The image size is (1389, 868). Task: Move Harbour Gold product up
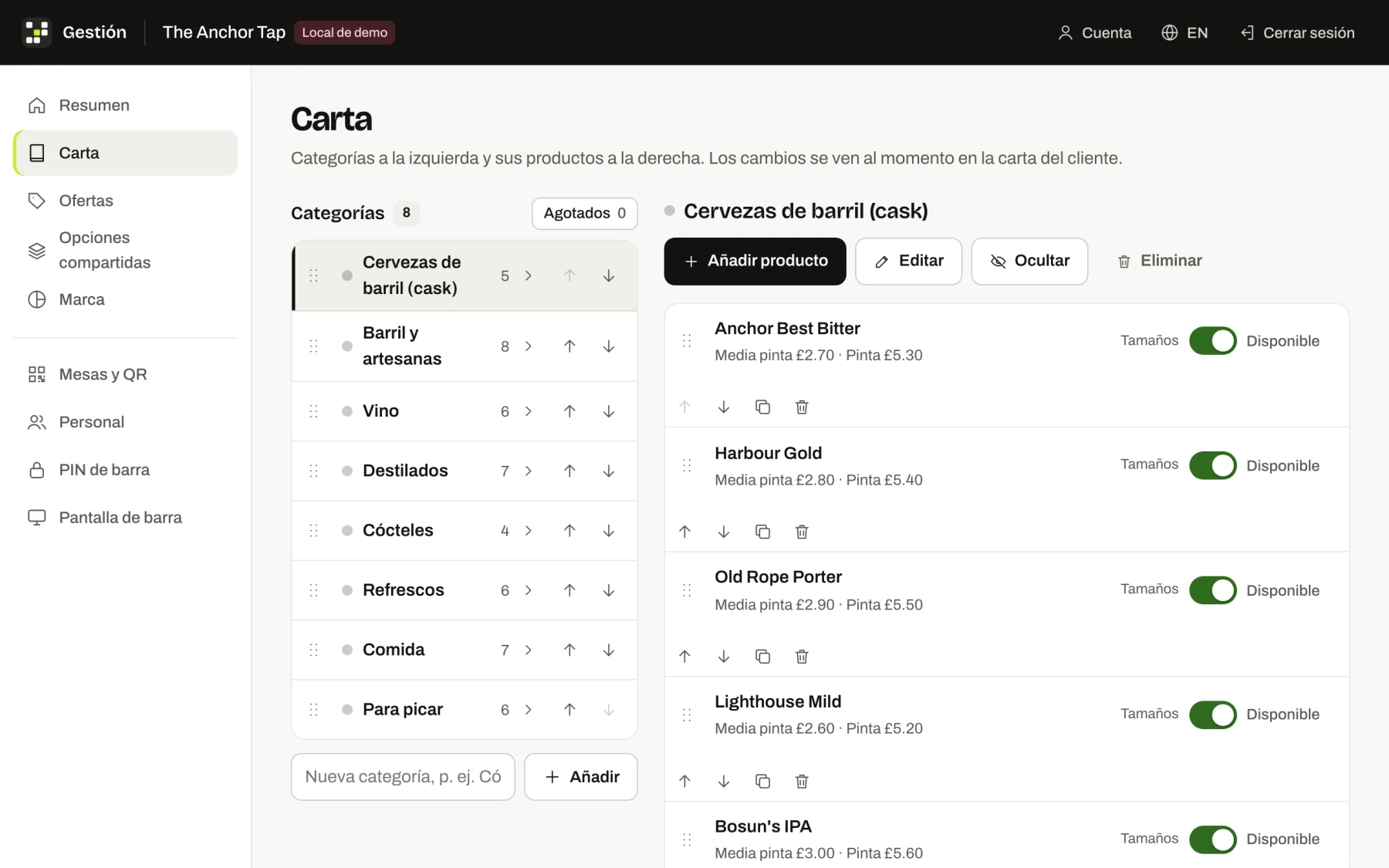pyautogui.click(x=684, y=532)
